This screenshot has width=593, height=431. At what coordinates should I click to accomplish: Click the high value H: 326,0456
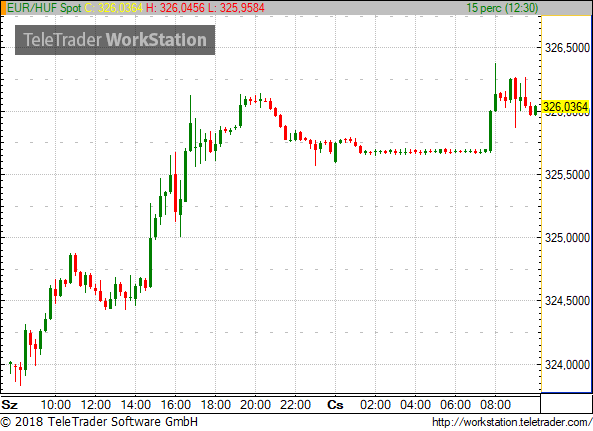coord(175,8)
